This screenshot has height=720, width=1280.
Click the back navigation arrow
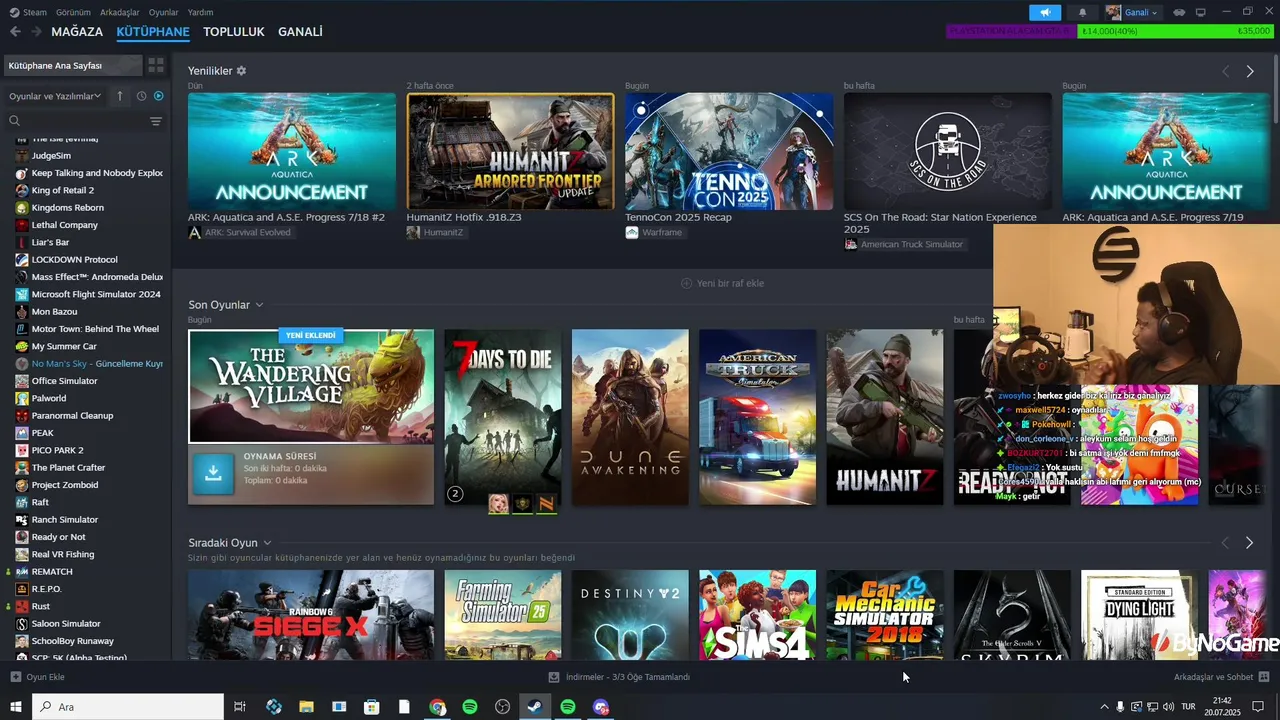click(15, 32)
